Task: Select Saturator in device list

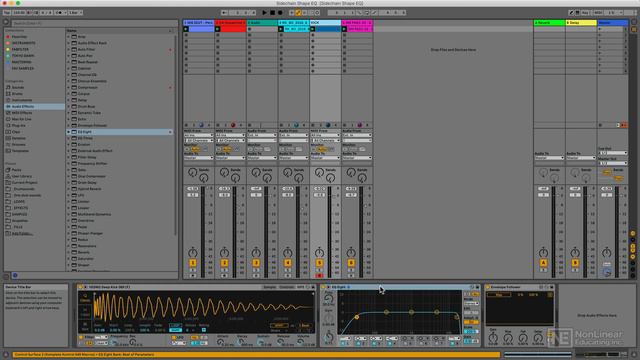Action: tap(86, 258)
